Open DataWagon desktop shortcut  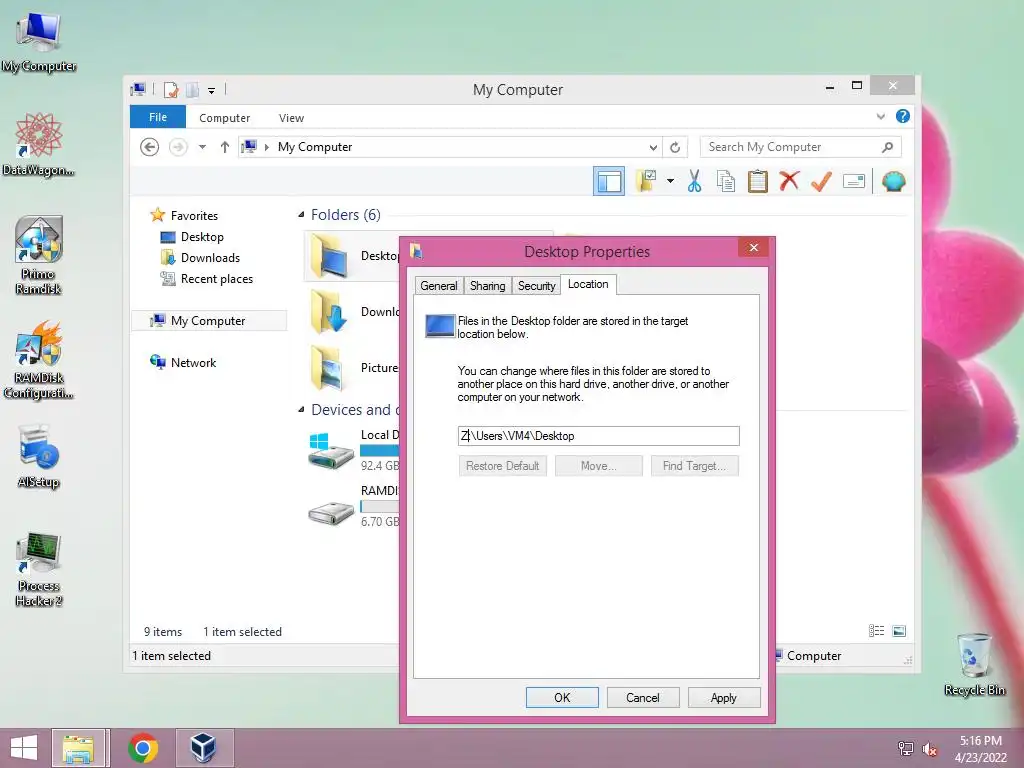pos(39,145)
